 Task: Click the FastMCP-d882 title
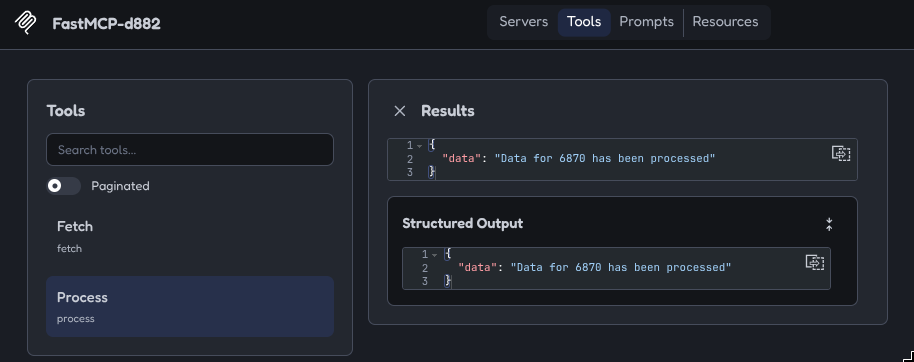click(x=106, y=24)
